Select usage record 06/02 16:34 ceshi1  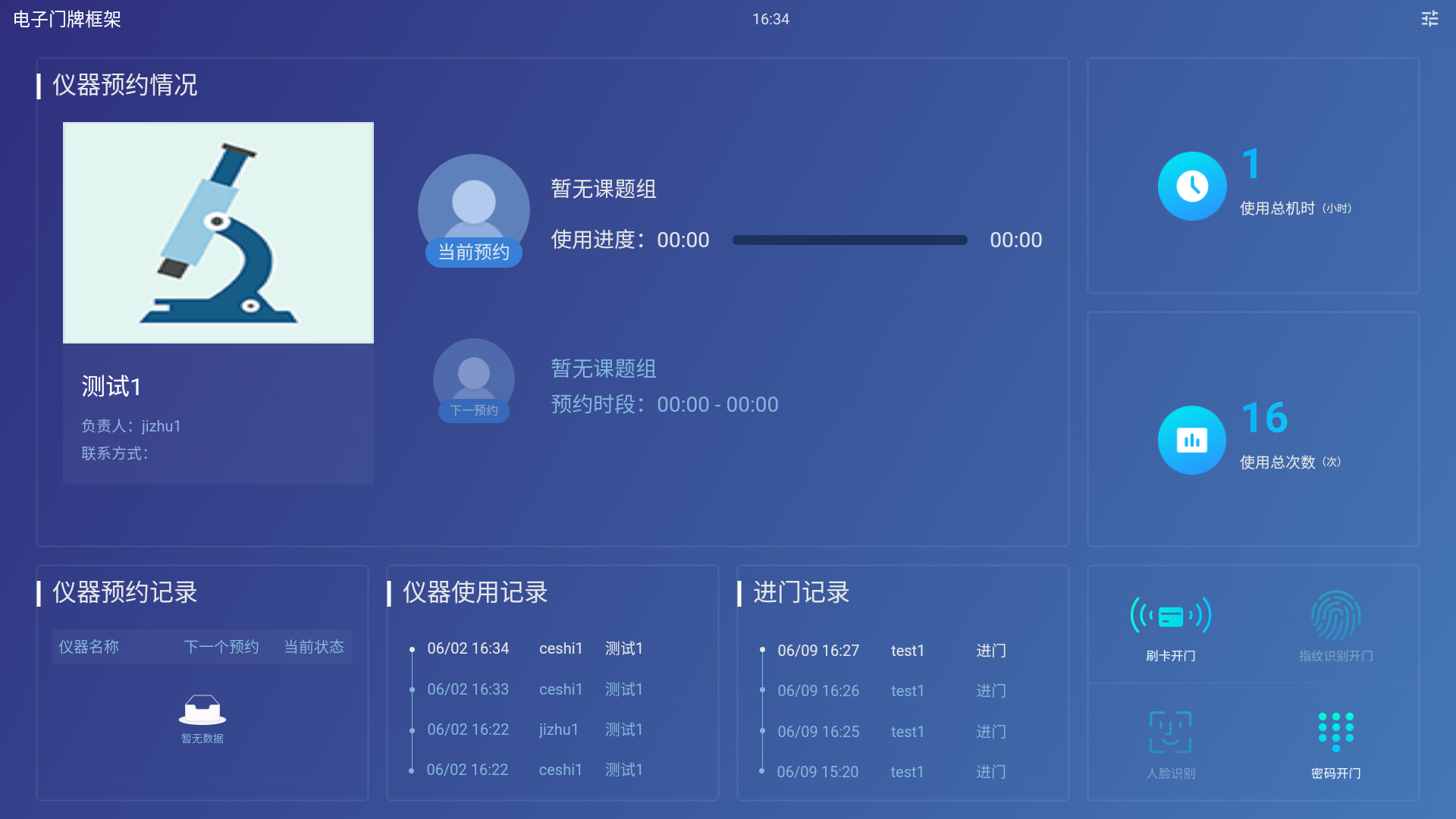pos(535,649)
